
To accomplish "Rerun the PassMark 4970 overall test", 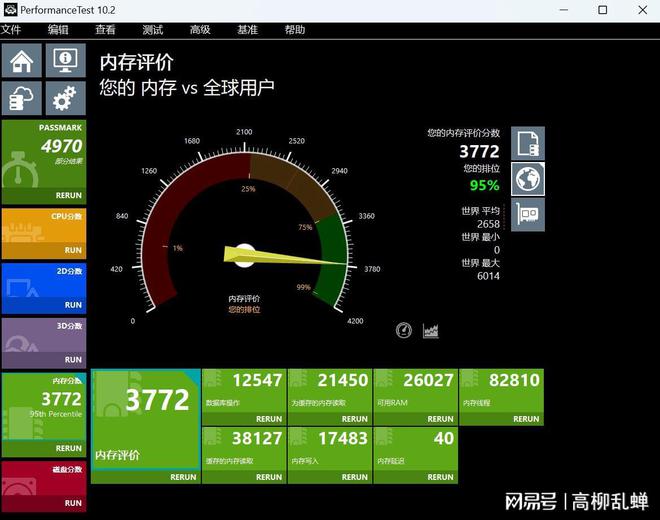I will 69,195.
